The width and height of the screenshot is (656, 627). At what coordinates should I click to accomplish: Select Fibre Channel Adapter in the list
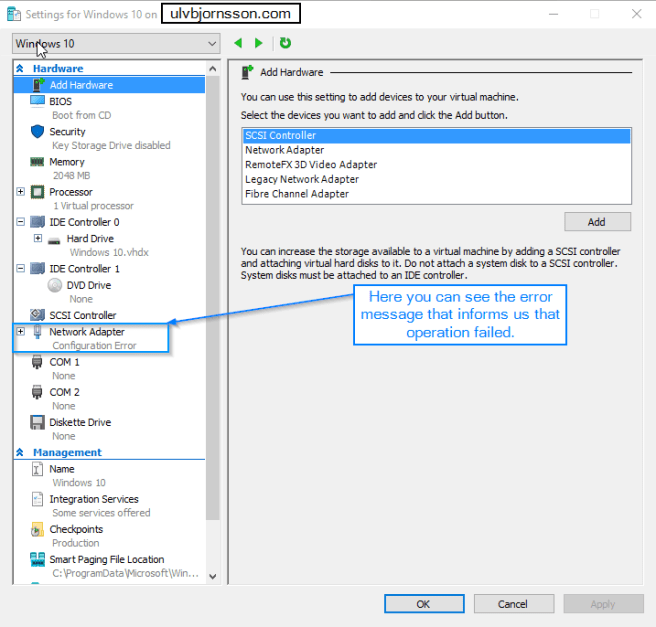click(436, 194)
